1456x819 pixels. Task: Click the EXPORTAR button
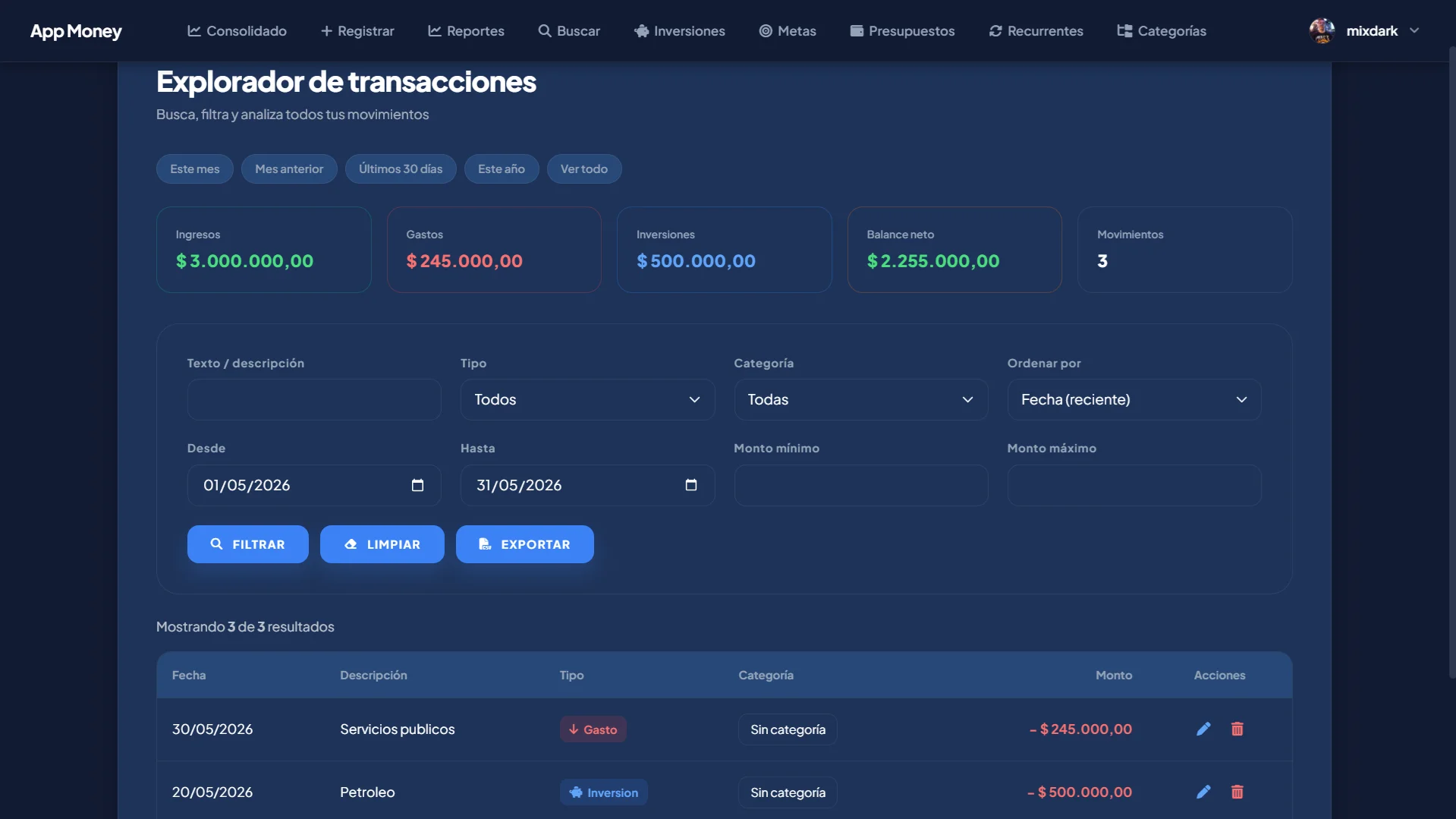click(524, 544)
